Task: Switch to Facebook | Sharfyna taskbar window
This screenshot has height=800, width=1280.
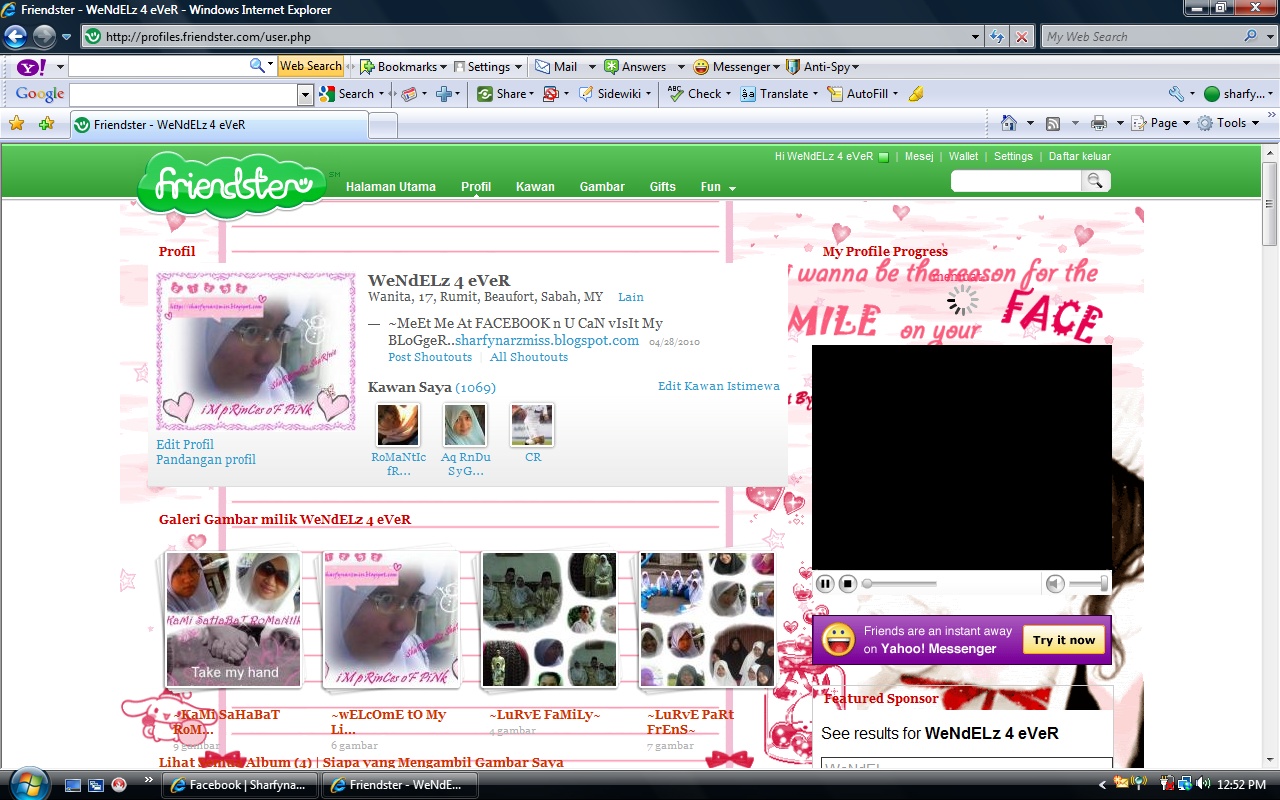Action: pyautogui.click(x=240, y=785)
